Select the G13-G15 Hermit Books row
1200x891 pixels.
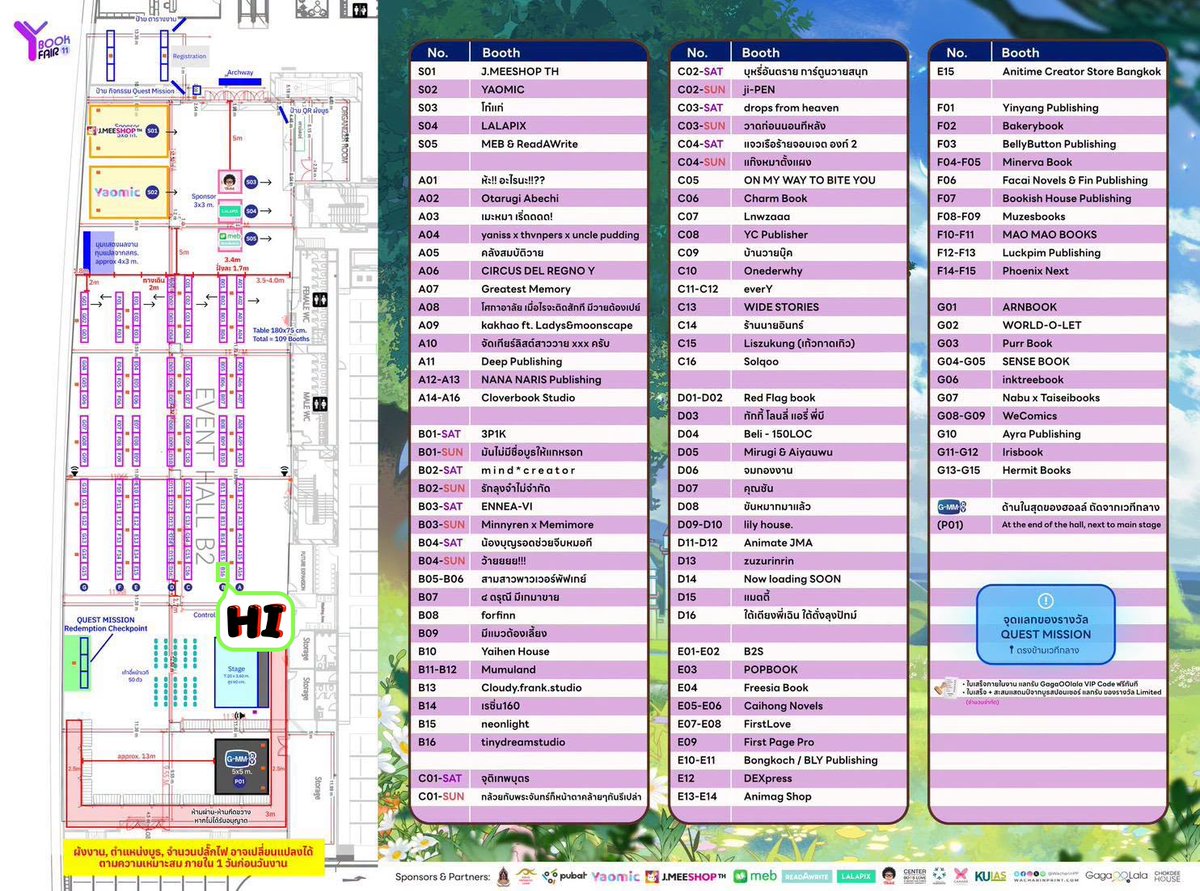(1047, 470)
